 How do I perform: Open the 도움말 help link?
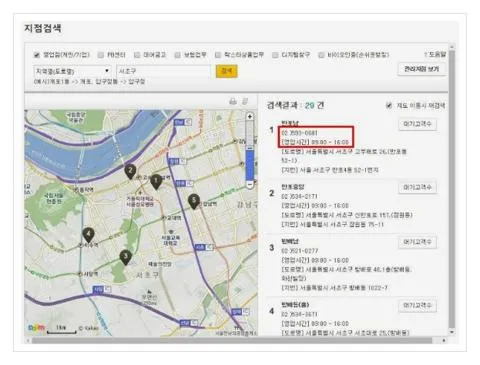(435, 54)
